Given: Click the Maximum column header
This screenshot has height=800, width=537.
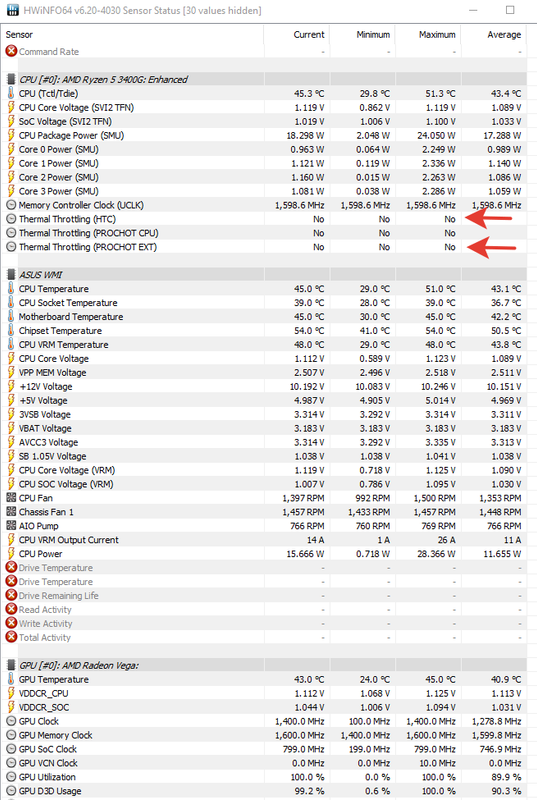Looking at the screenshot, I should [x=437, y=34].
